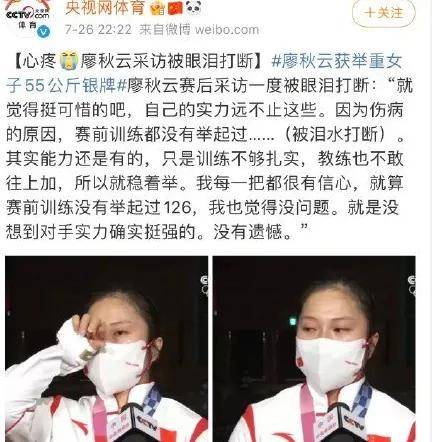Open the CCTV体育 profile avatar
The width and height of the screenshot is (432, 442).
pos(28,18)
